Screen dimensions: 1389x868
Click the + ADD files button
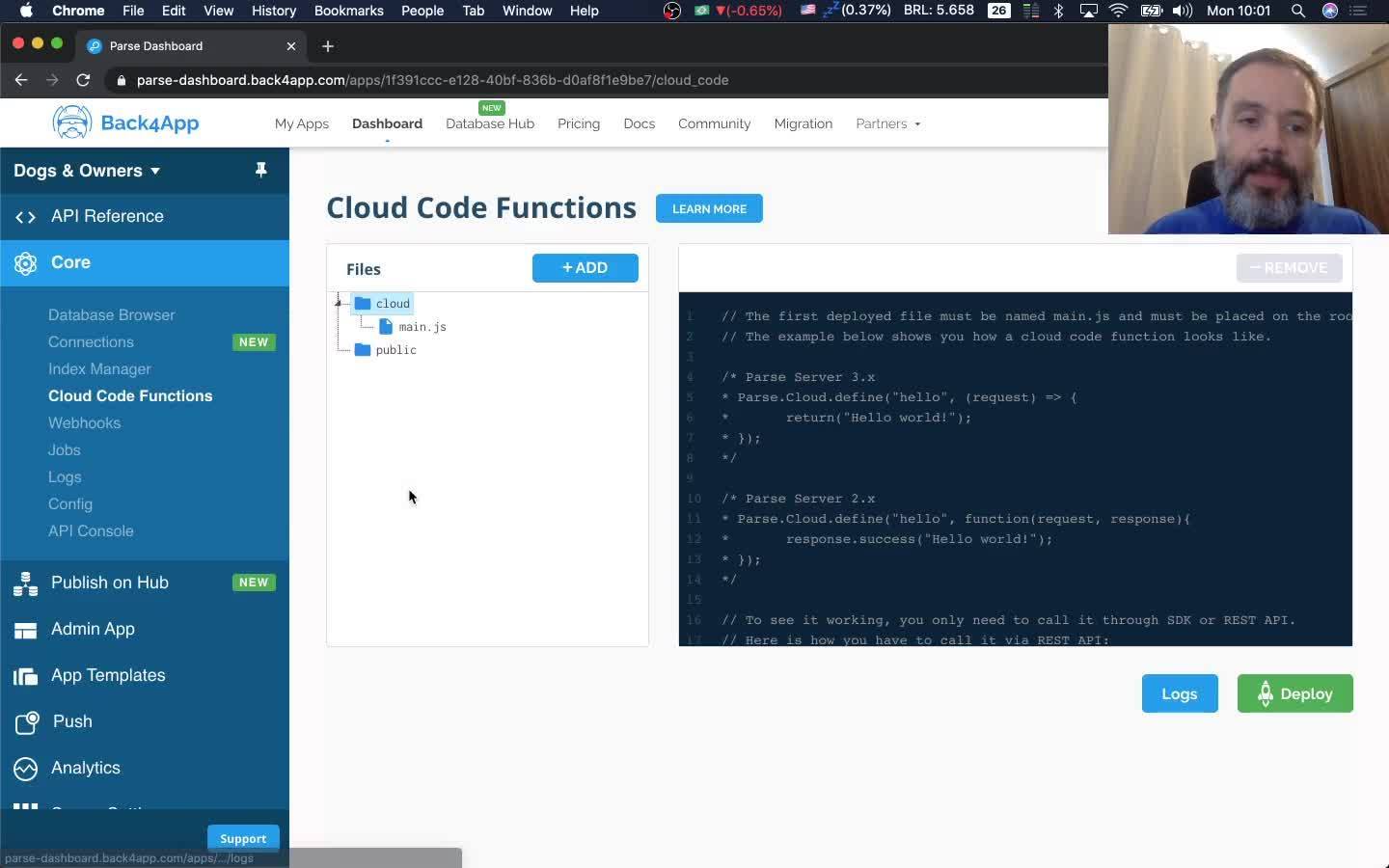click(x=586, y=268)
